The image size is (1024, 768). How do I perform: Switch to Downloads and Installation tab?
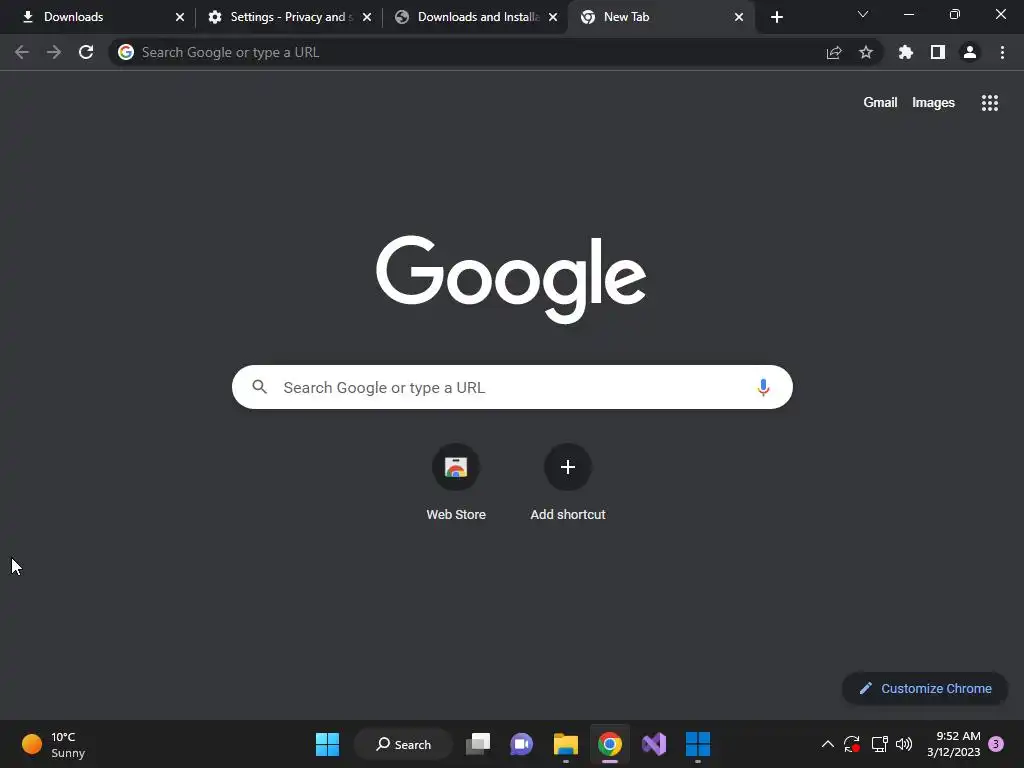coord(477,17)
